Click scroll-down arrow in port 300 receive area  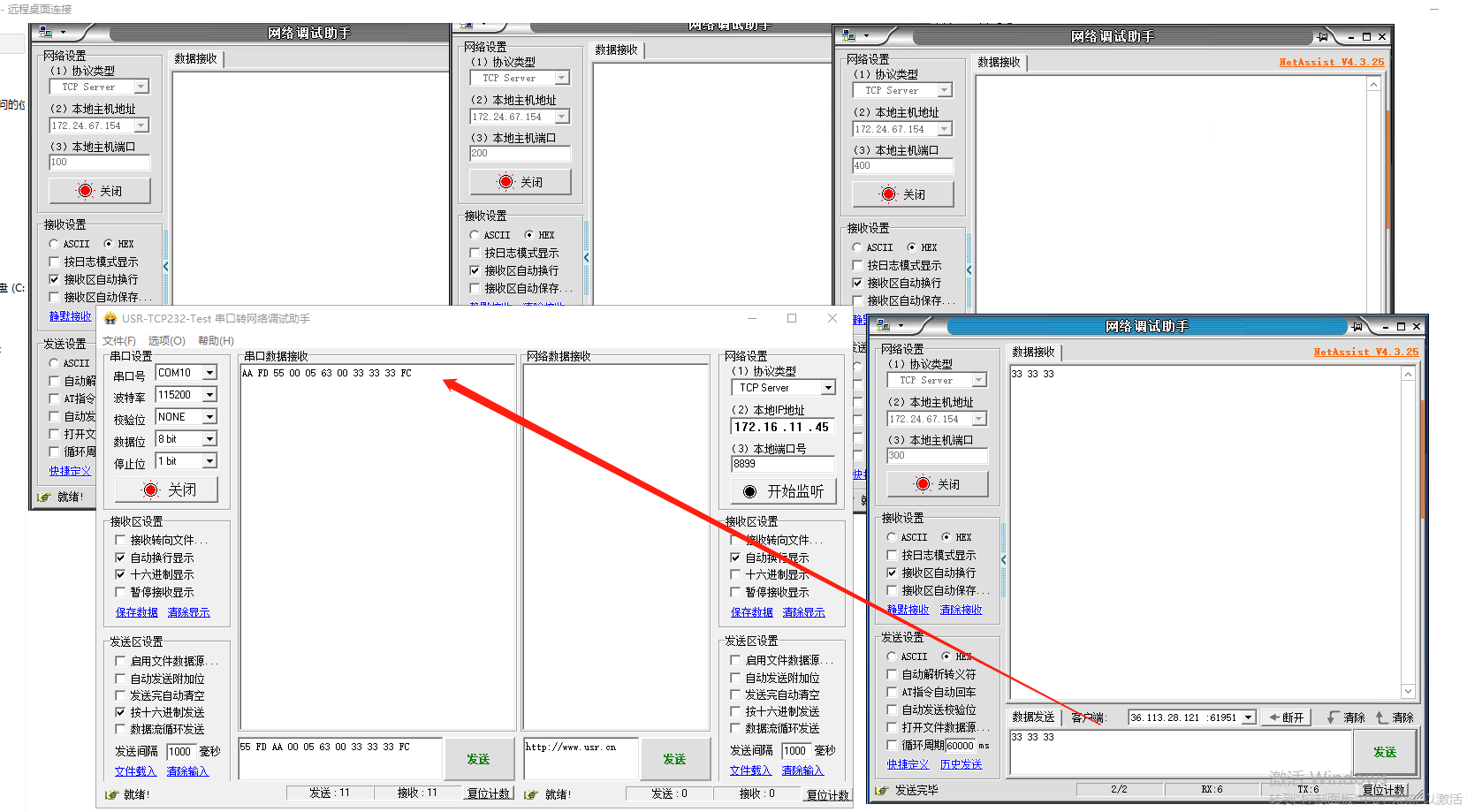point(1408,692)
